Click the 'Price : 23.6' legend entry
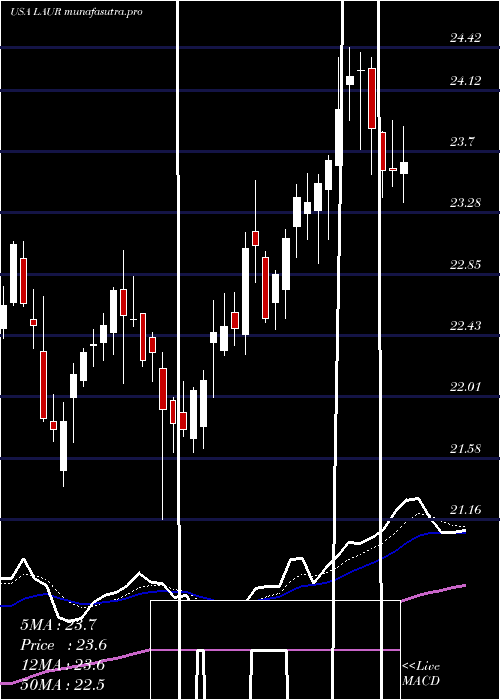The height and width of the screenshot is (700, 500). (x=63, y=645)
